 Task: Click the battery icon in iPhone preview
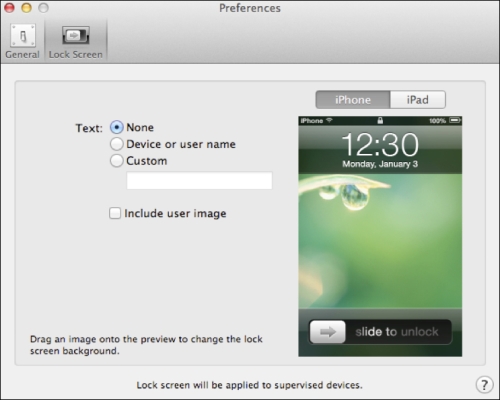pos(455,120)
